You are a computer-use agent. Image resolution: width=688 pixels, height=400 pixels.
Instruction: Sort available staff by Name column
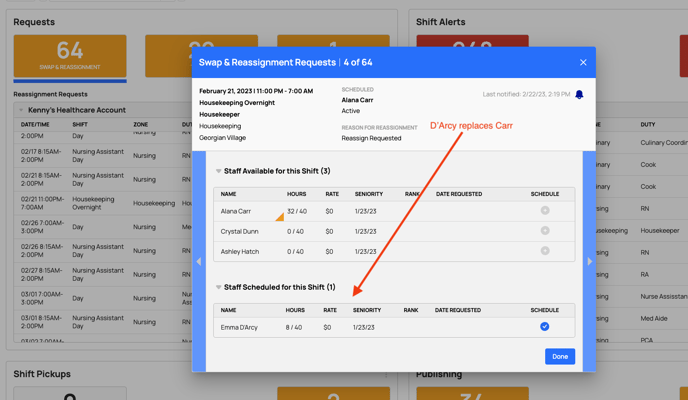click(x=228, y=194)
